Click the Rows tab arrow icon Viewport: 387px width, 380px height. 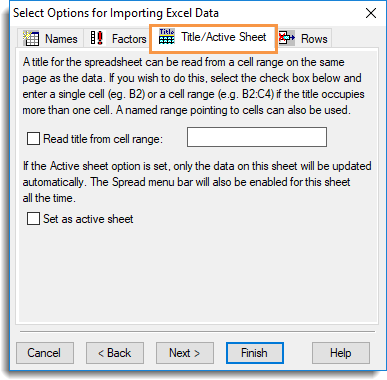(x=287, y=38)
